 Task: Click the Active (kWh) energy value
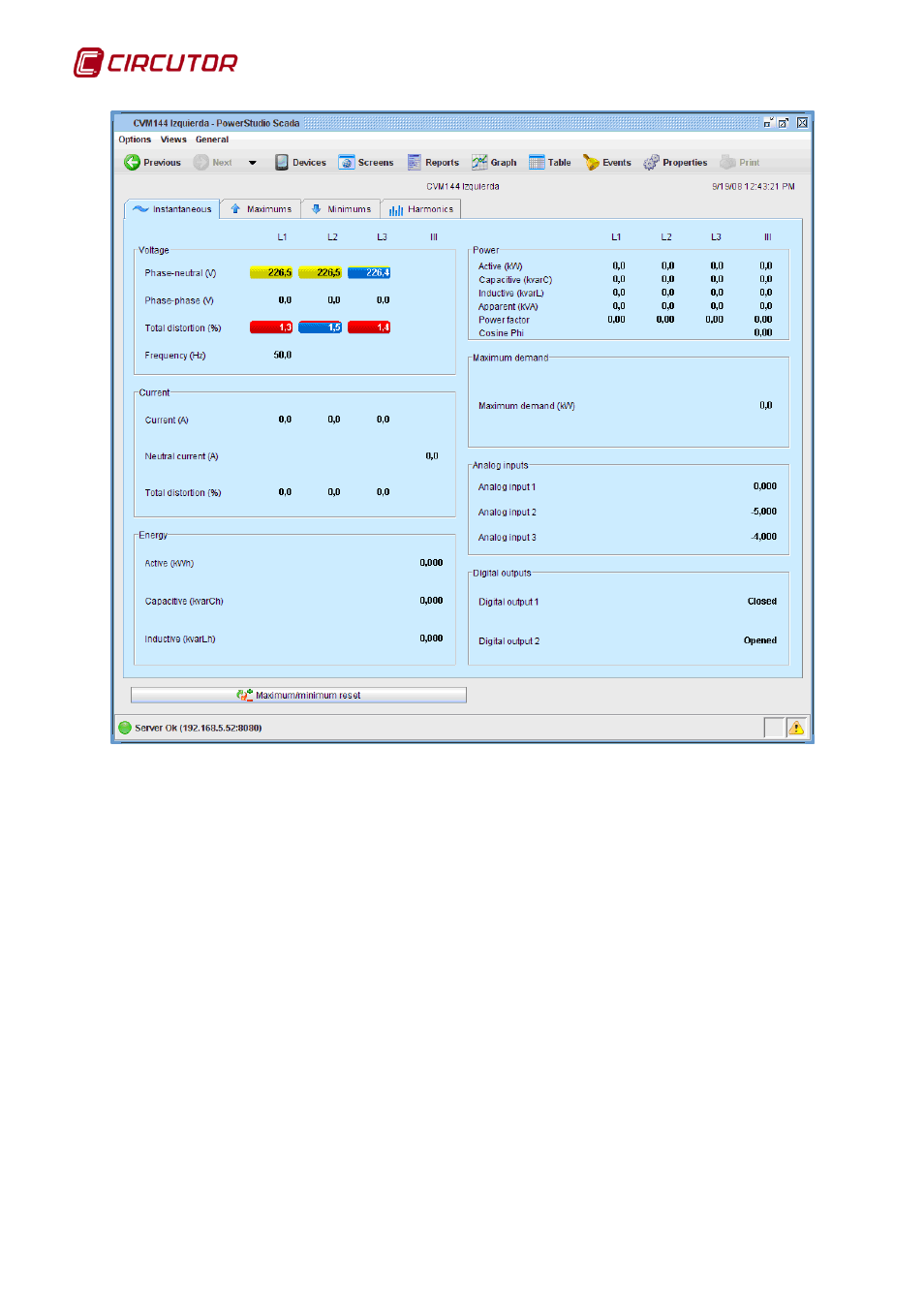(431, 563)
